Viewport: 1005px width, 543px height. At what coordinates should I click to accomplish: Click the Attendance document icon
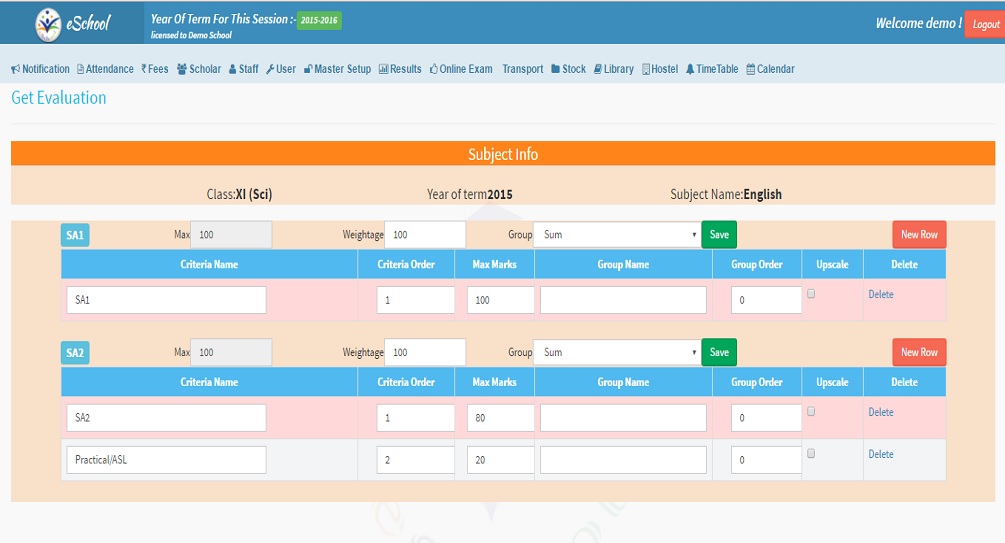(x=81, y=69)
